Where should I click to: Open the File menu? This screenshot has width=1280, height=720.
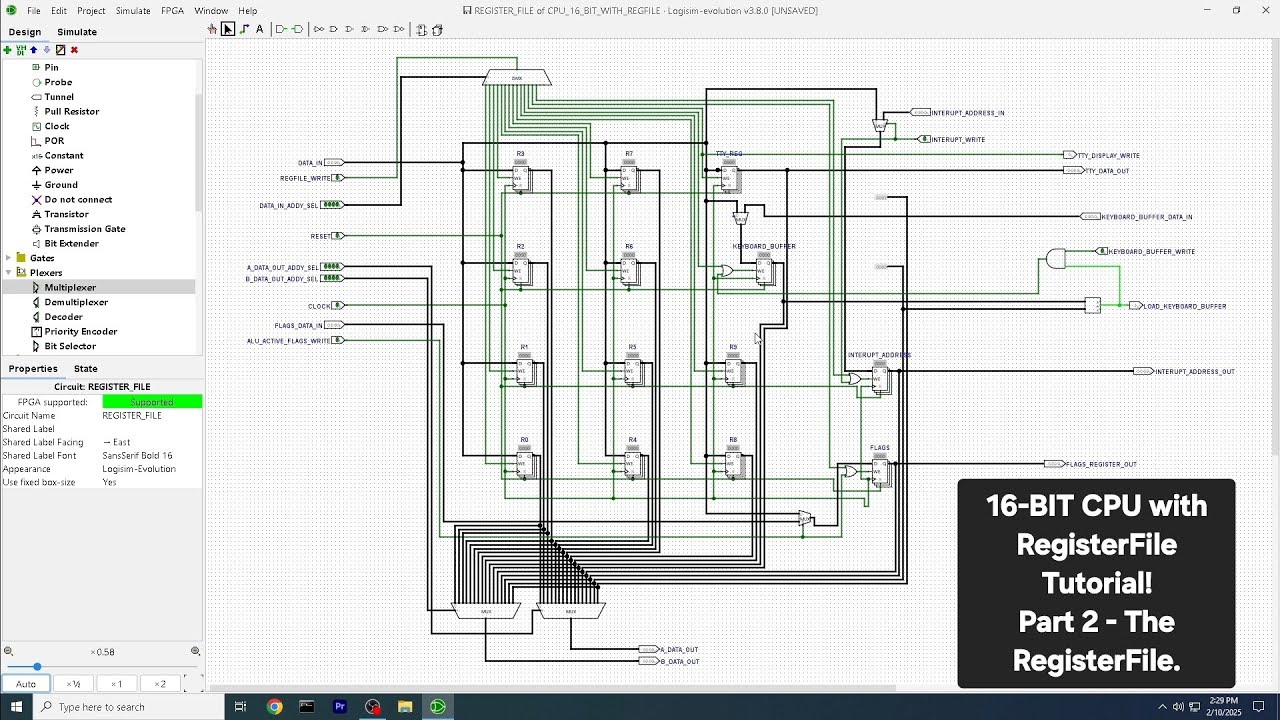[34, 11]
